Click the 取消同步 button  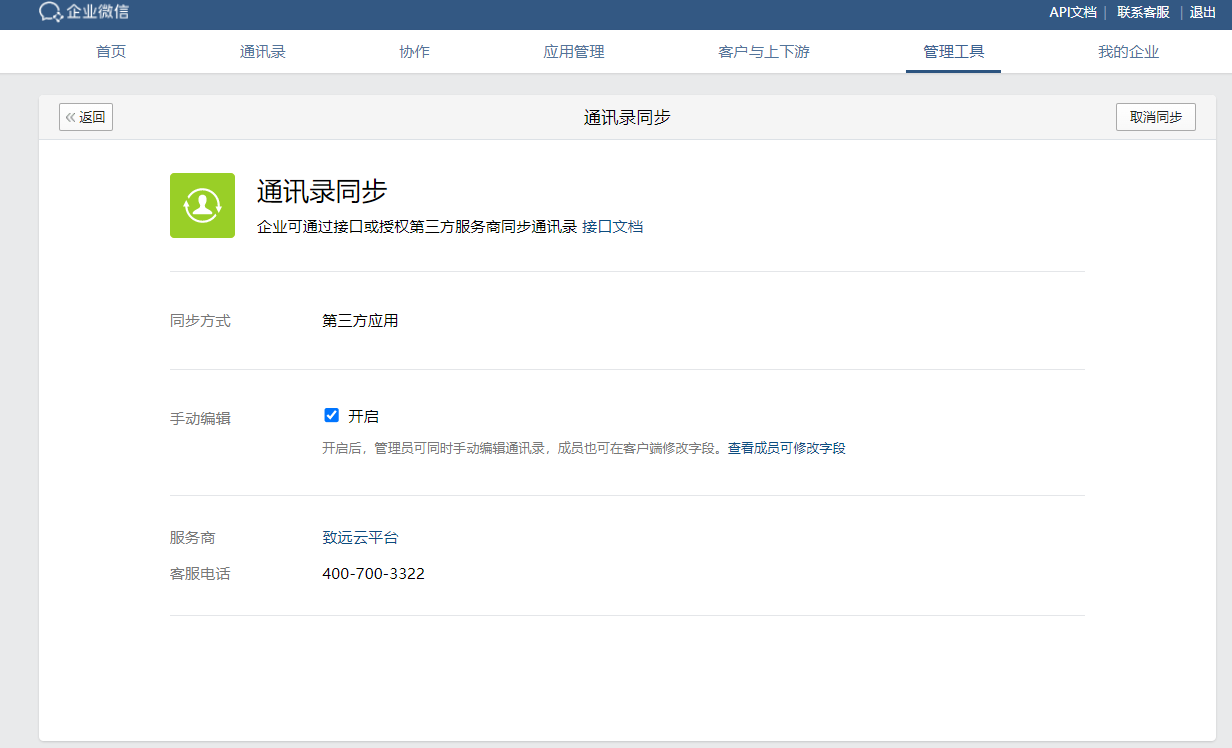point(1155,117)
